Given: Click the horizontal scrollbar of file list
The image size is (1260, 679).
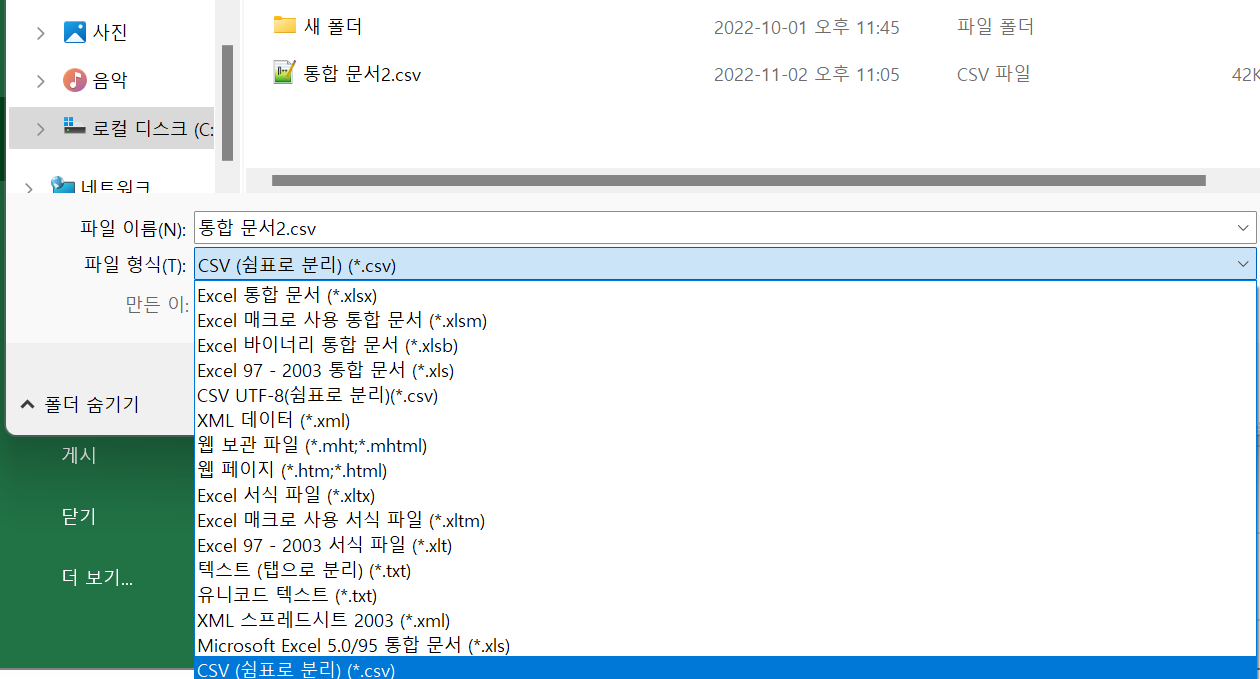Looking at the screenshot, I should tap(738, 181).
